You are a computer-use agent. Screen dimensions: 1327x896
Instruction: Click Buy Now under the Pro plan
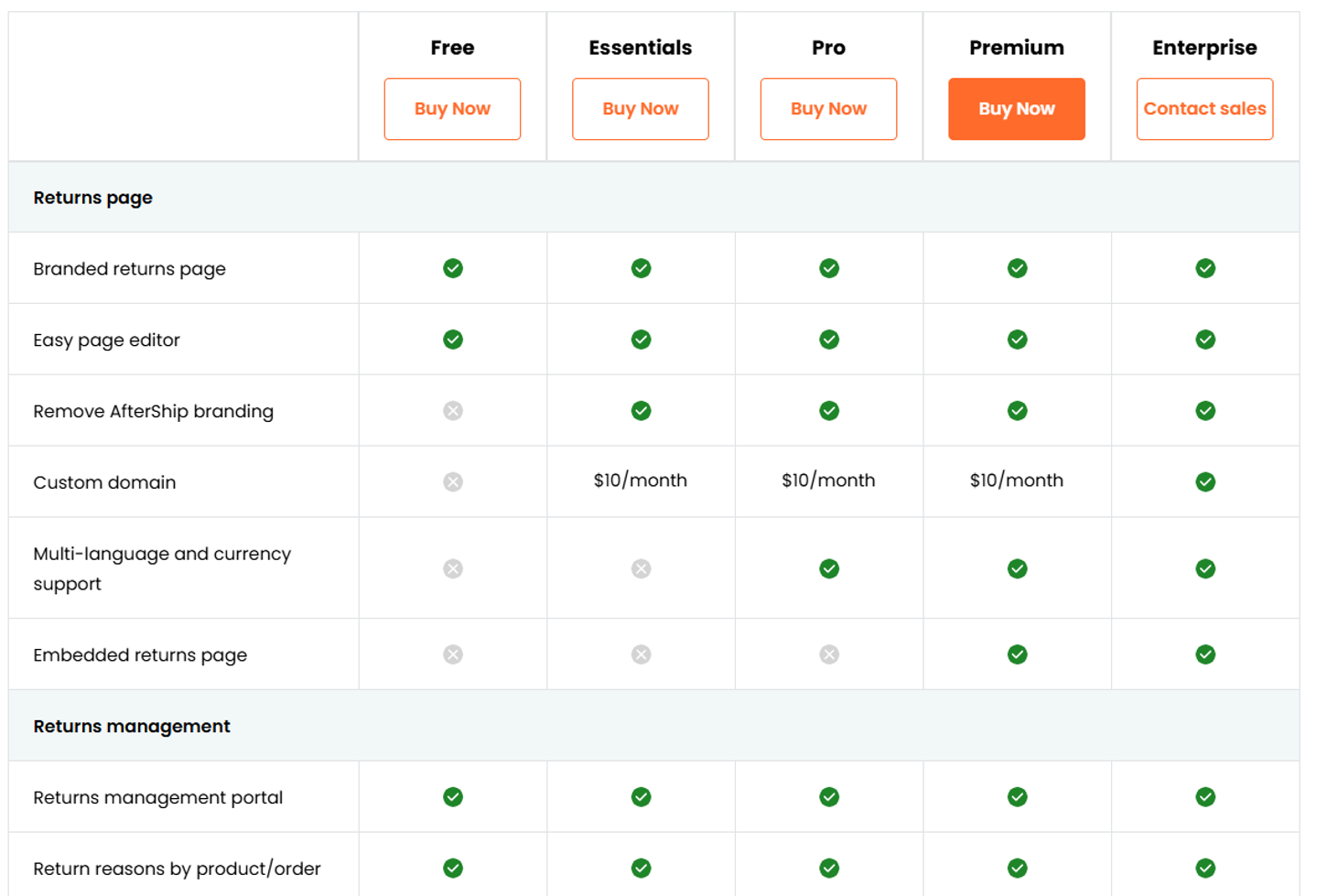tap(828, 109)
